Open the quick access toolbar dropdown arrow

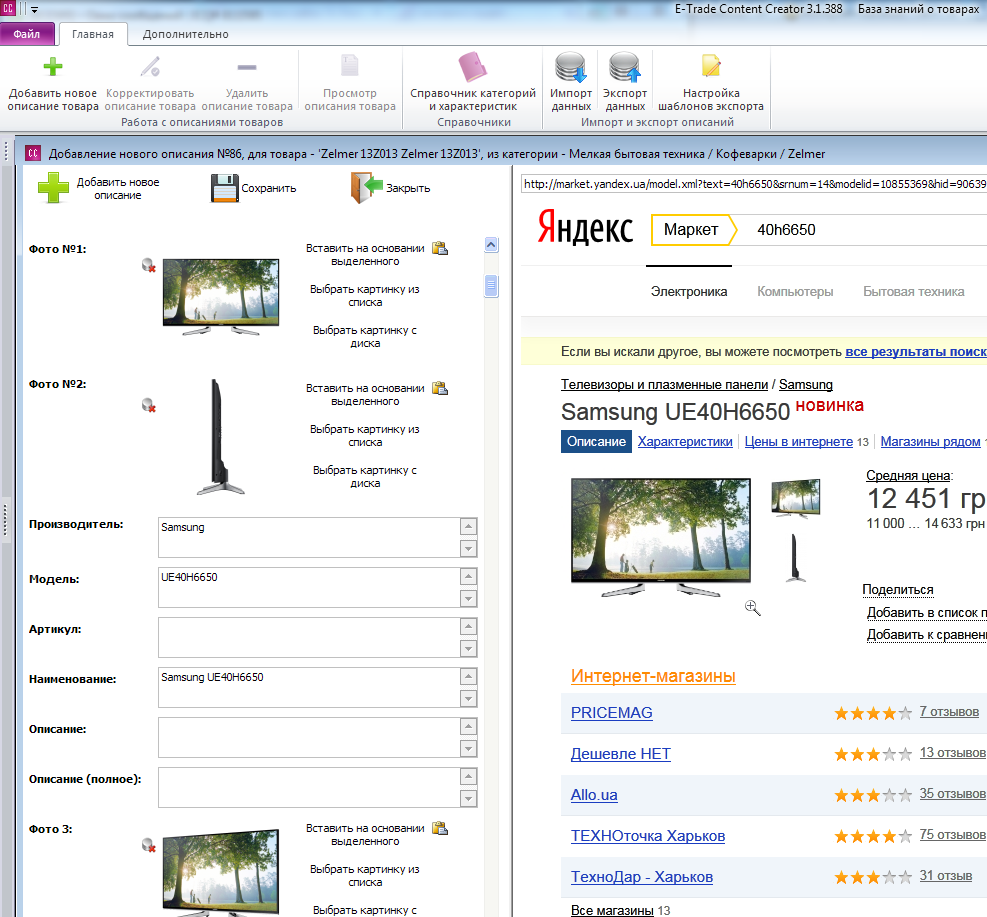[34, 10]
